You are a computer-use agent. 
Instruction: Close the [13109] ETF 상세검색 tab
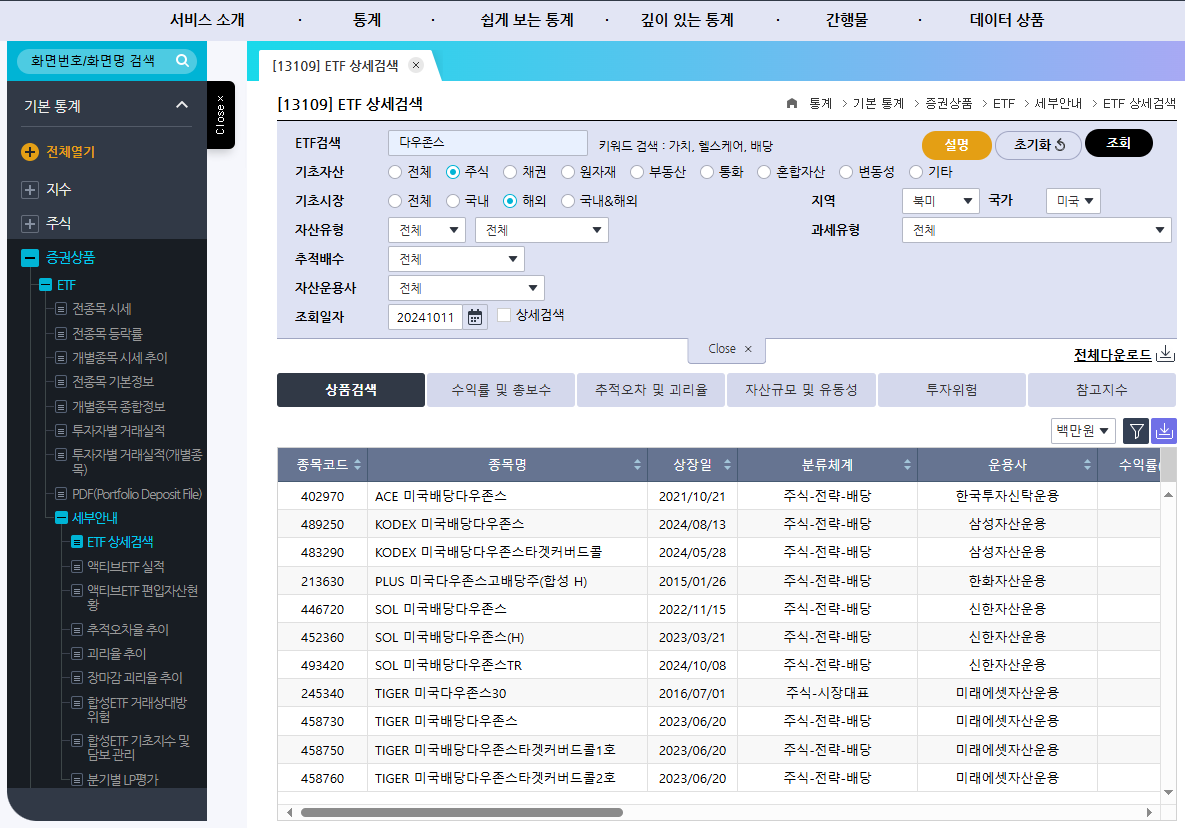coord(416,65)
